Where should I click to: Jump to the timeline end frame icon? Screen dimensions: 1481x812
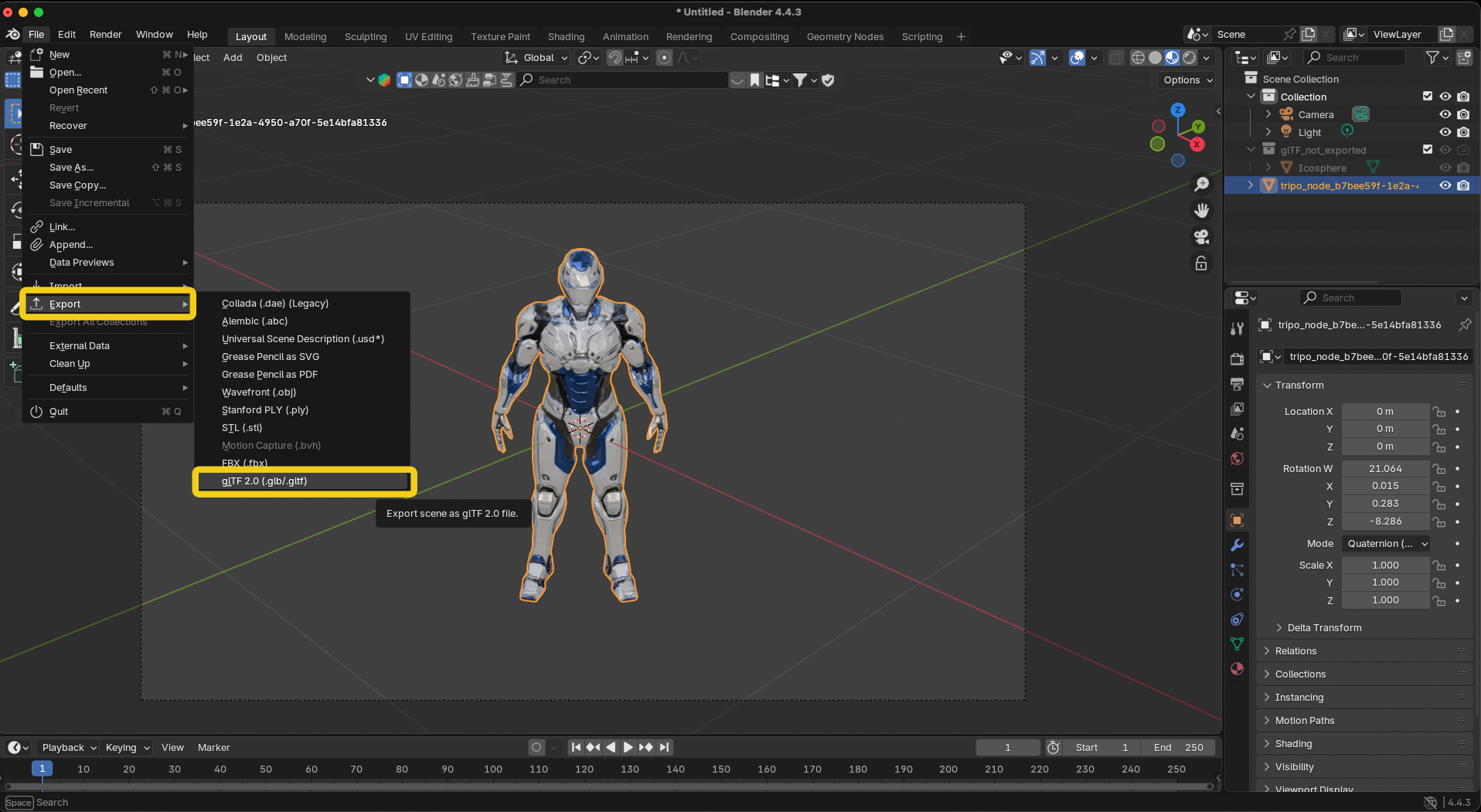(665, 747)
